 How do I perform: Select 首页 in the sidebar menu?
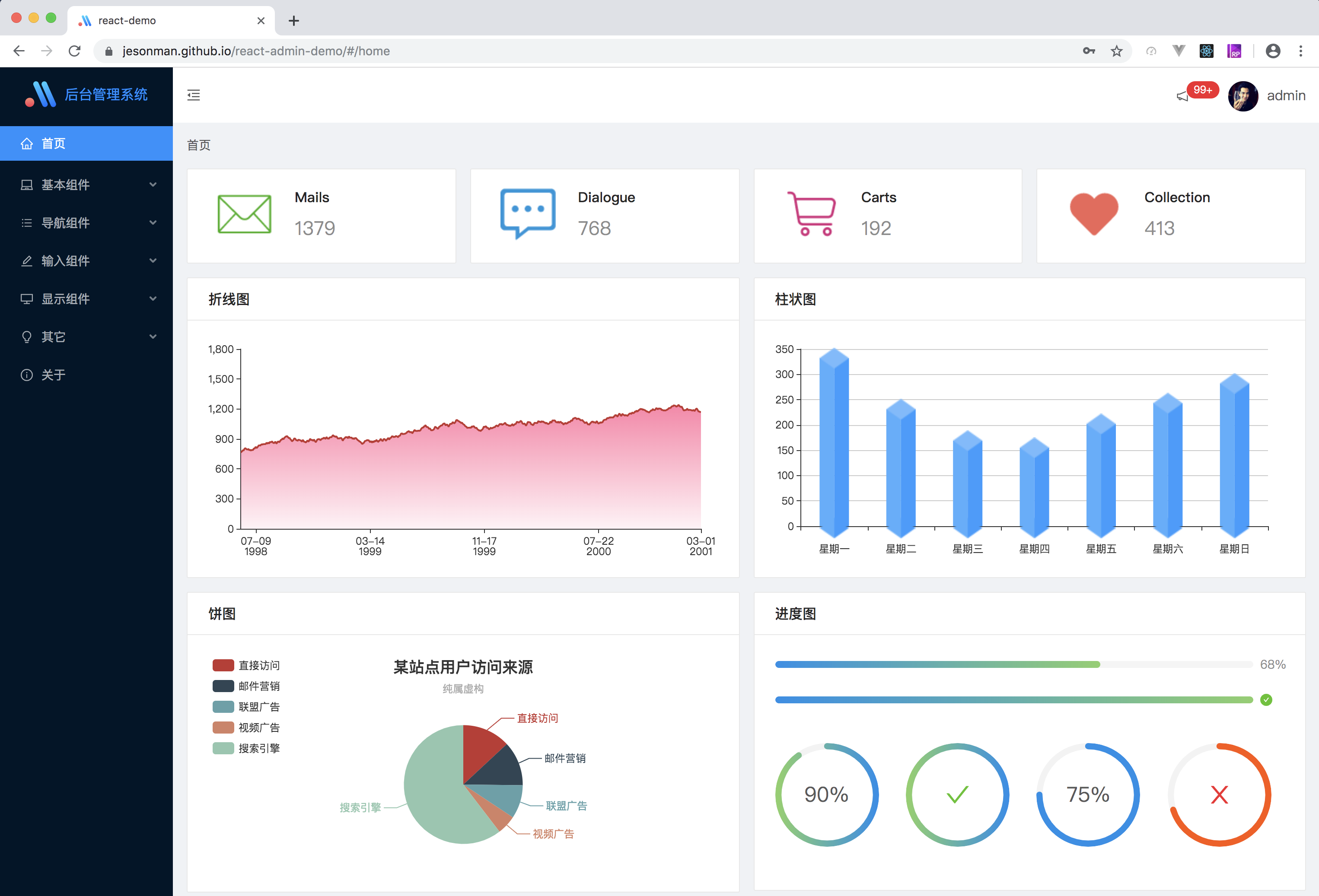pos(53,143)
